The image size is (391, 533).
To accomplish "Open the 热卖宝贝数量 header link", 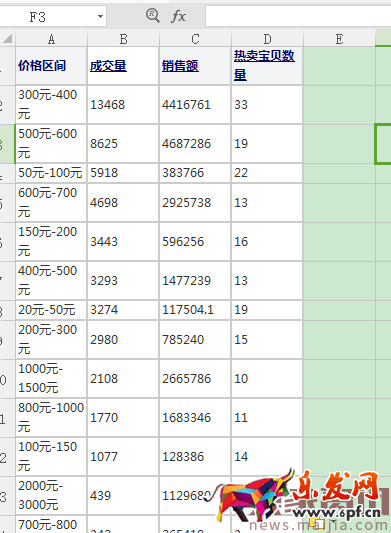I will pyautogui.click(x=264, y=65).
